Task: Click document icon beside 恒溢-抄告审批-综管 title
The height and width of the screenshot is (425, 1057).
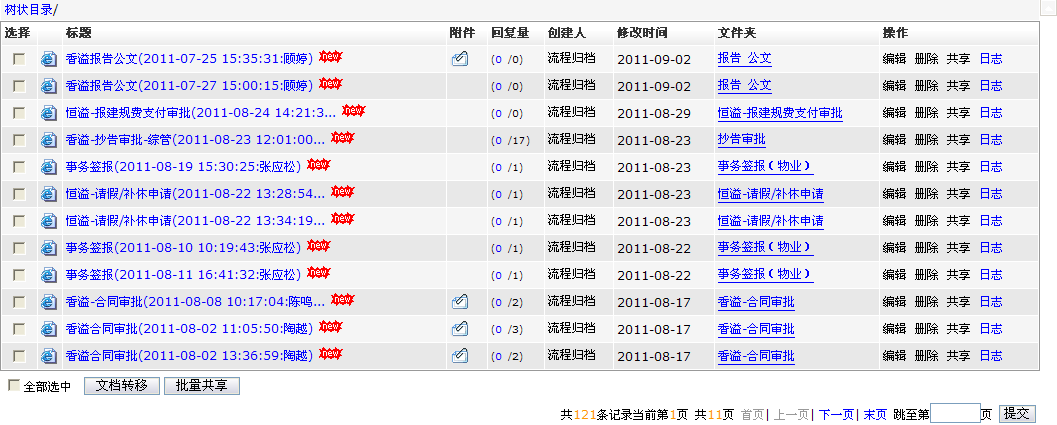Action: (49, 140)
